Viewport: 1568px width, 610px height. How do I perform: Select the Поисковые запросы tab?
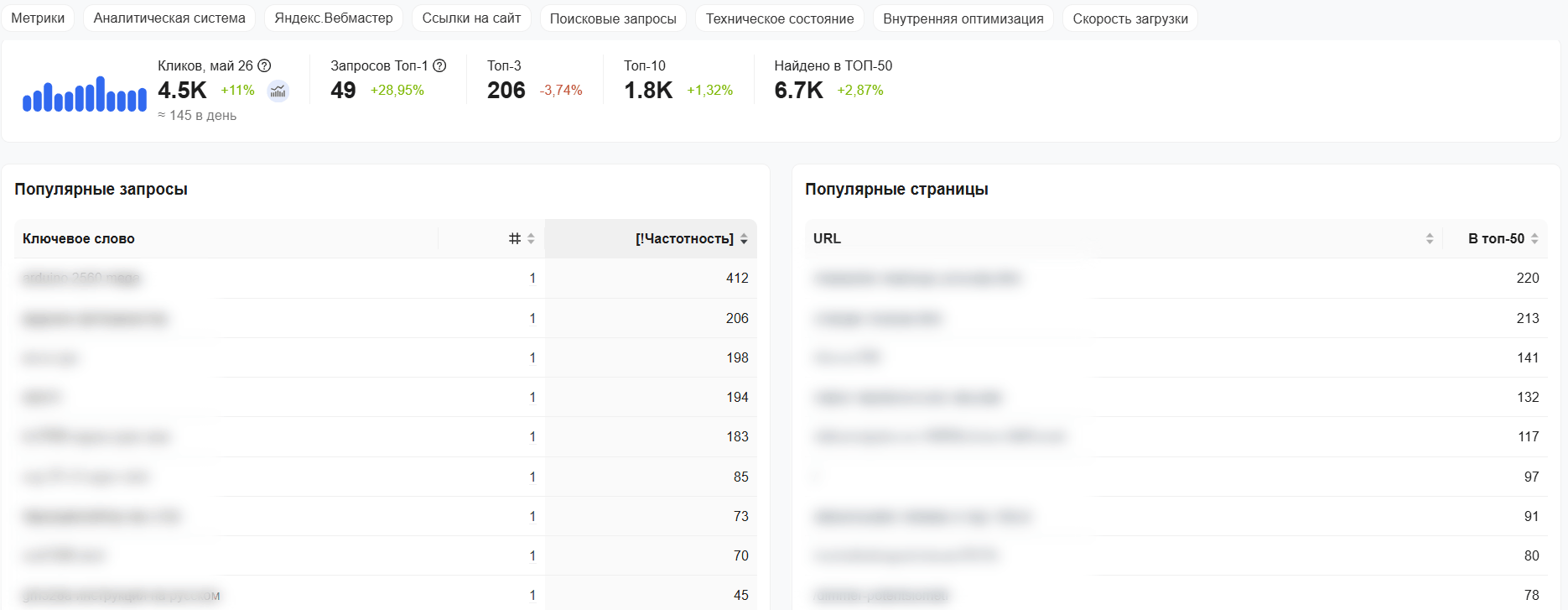click(x=613, y=18)
